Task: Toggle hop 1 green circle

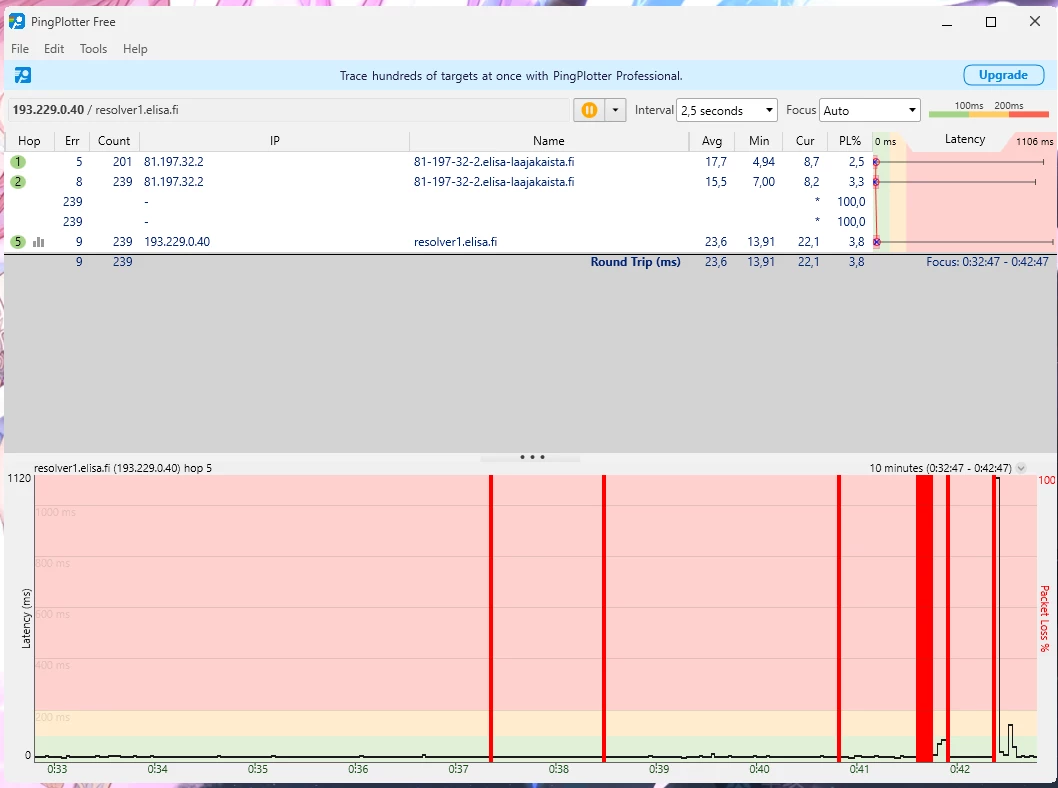Action: pos(18,162)
